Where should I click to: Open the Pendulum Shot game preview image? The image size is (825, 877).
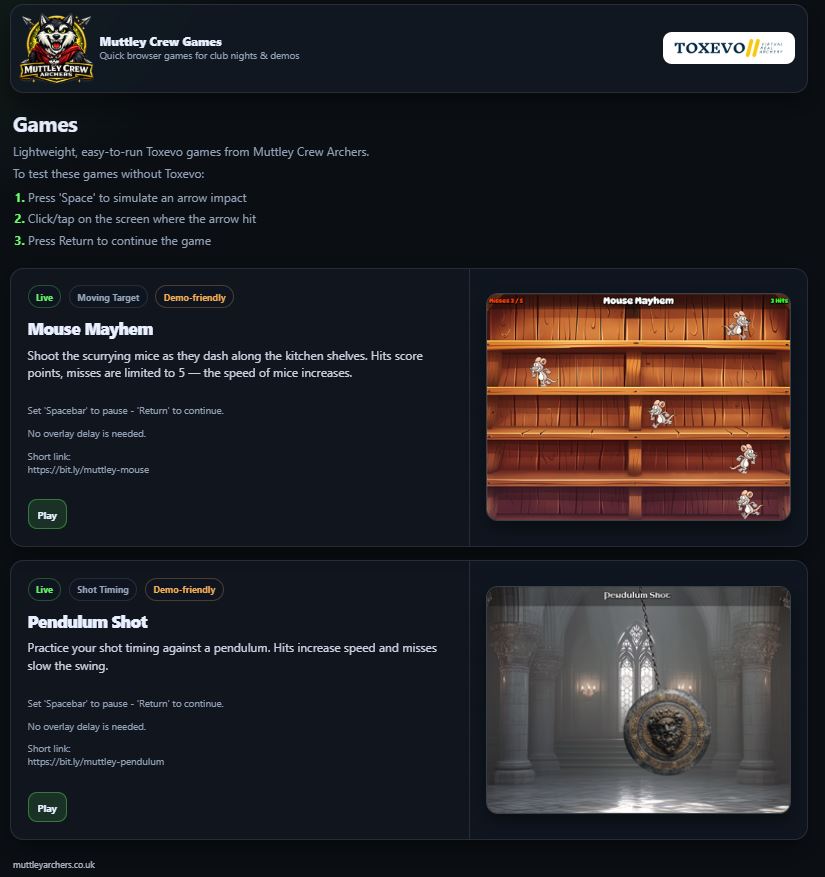[x=638, y=700]
